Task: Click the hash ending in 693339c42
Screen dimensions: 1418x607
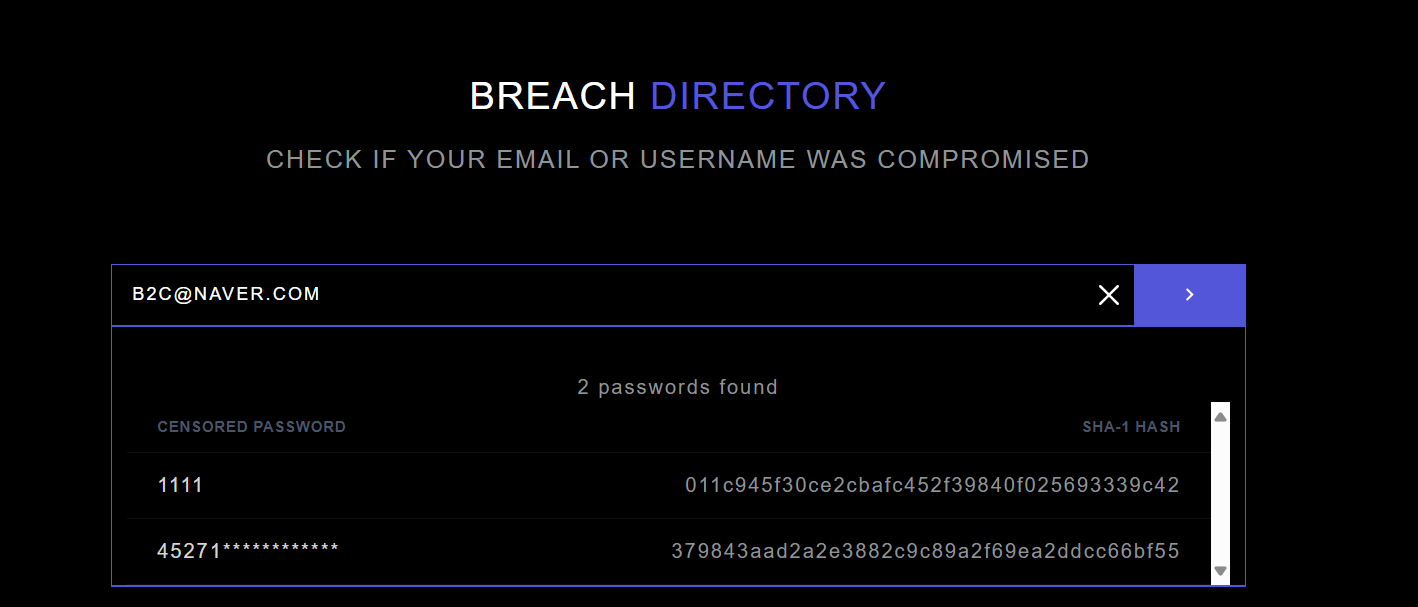Action: pyautogui.click(x=932, y=485)
